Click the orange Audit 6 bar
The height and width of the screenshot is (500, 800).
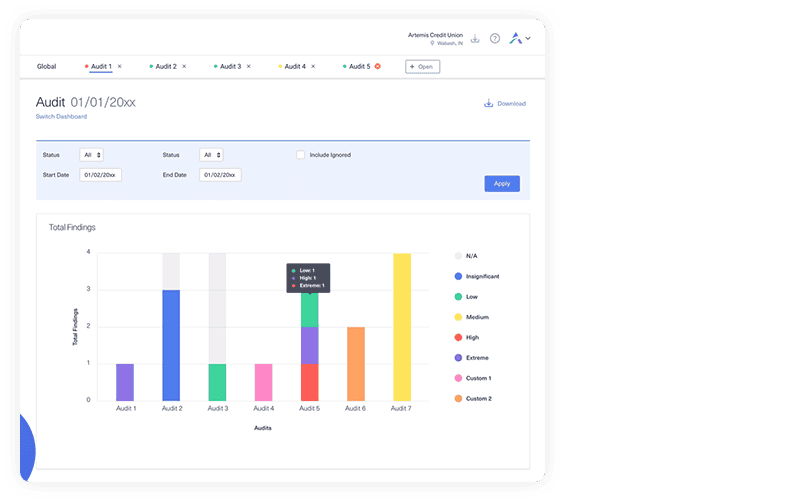[x=356, y=364]
